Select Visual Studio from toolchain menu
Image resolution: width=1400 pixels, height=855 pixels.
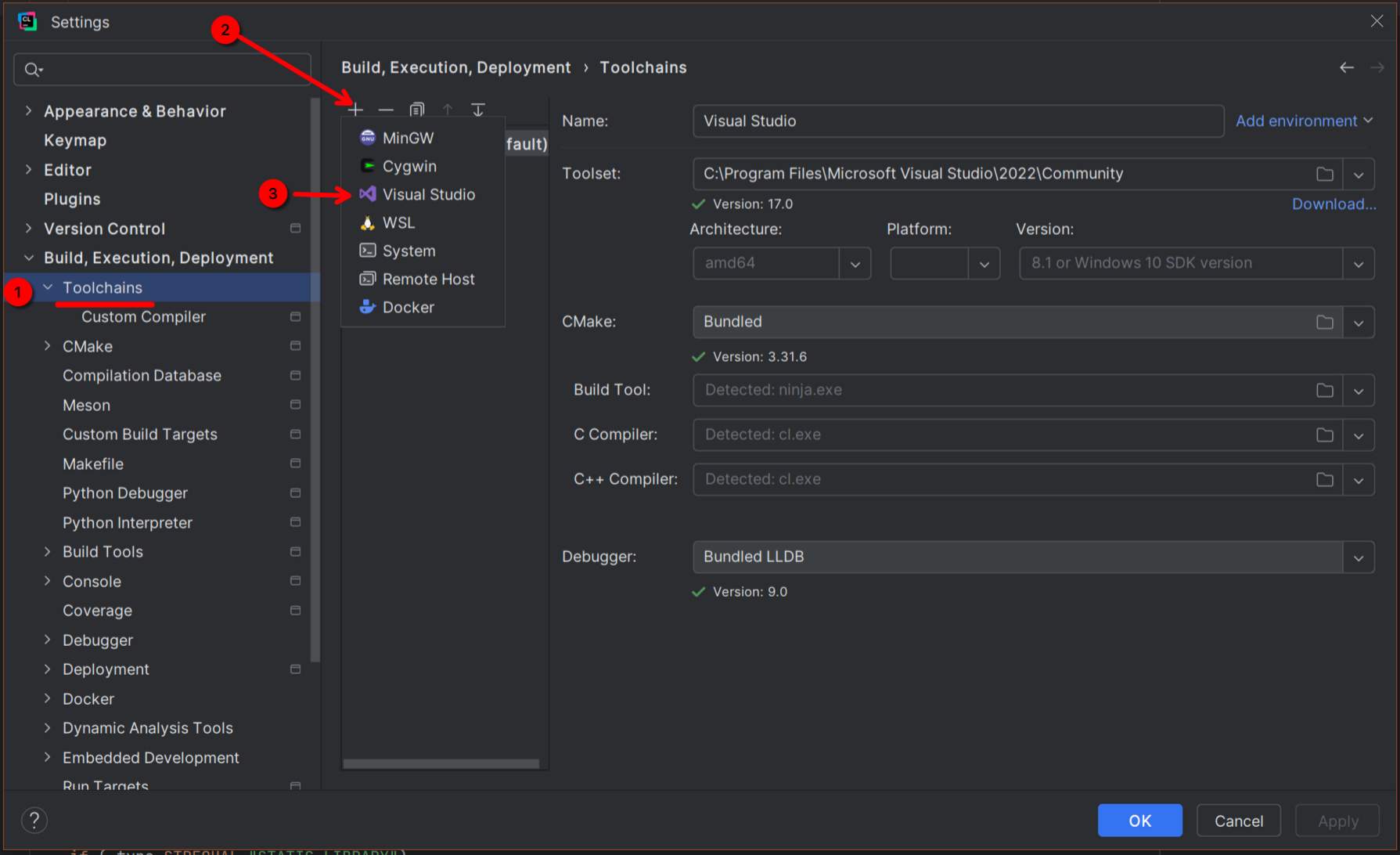428,194
